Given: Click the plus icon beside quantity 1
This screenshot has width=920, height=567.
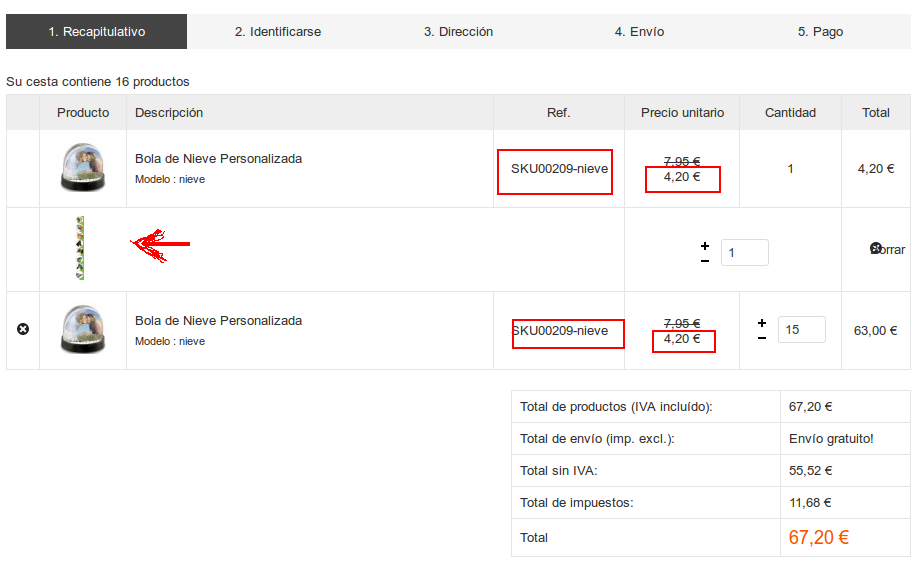Looking at the screenshot, I should 705,245.
